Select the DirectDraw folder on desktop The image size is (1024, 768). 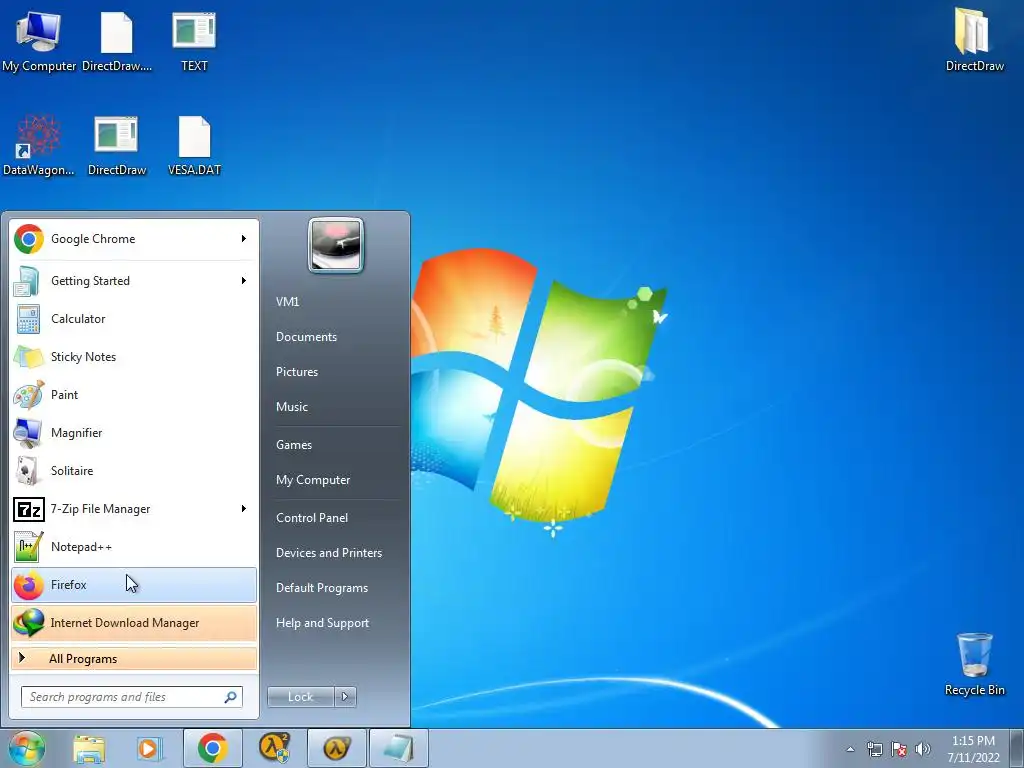coord(974,40)
